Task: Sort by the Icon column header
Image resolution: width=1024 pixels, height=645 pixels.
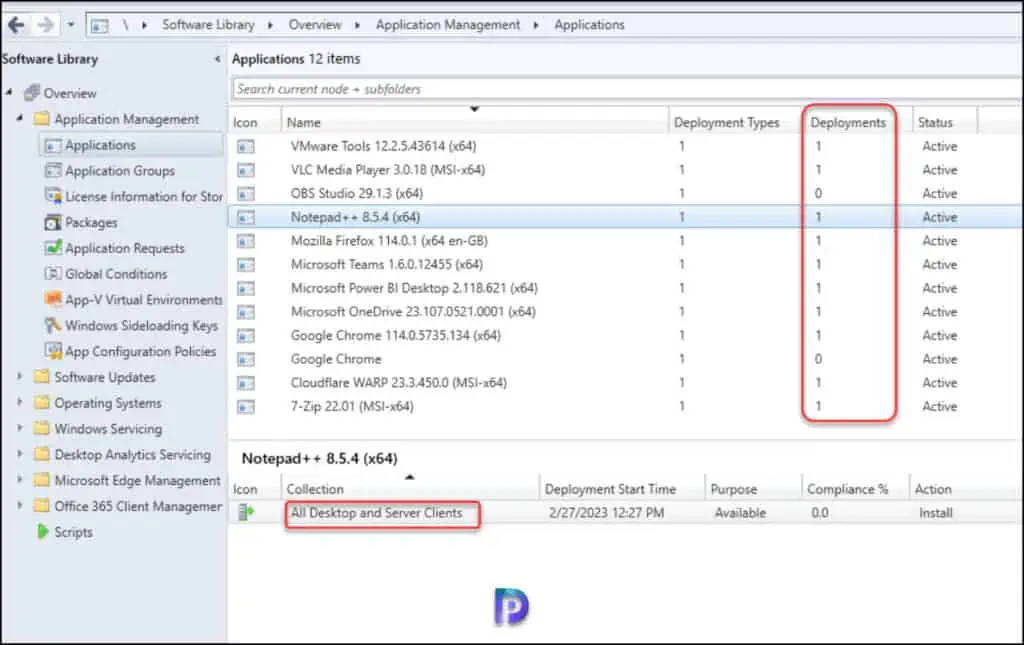Action: (245, 122)
